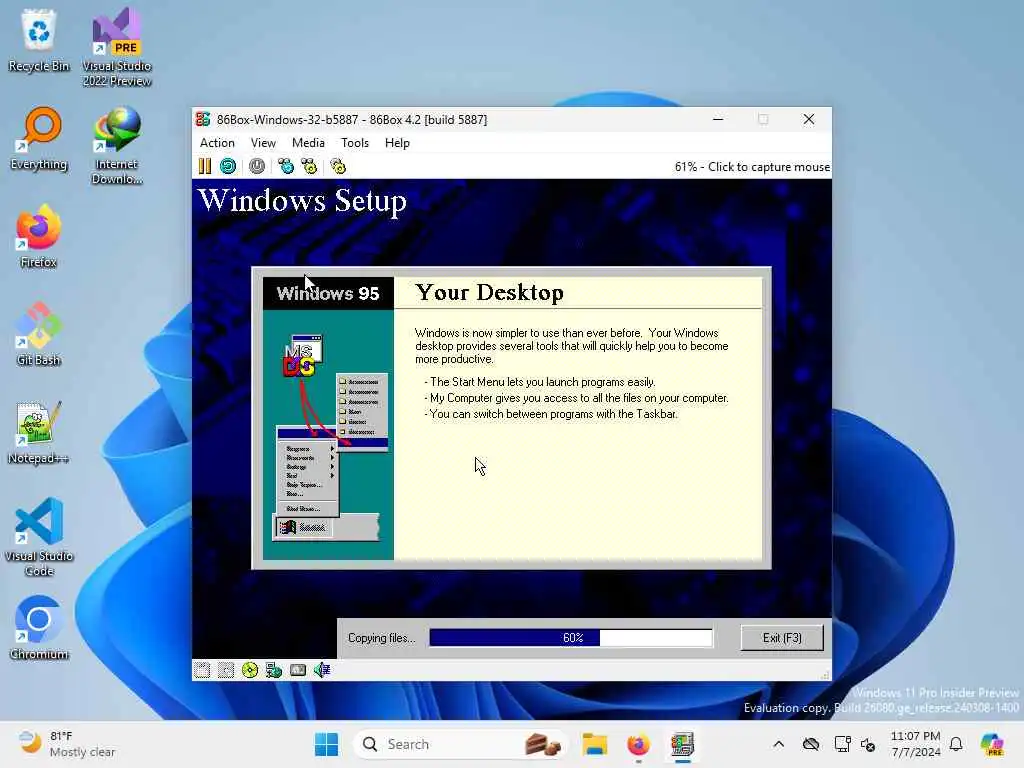1024x768 pixels.
Task: Click the Copying files progress bar
Action: pyautogui.click(x=571, y=638)
